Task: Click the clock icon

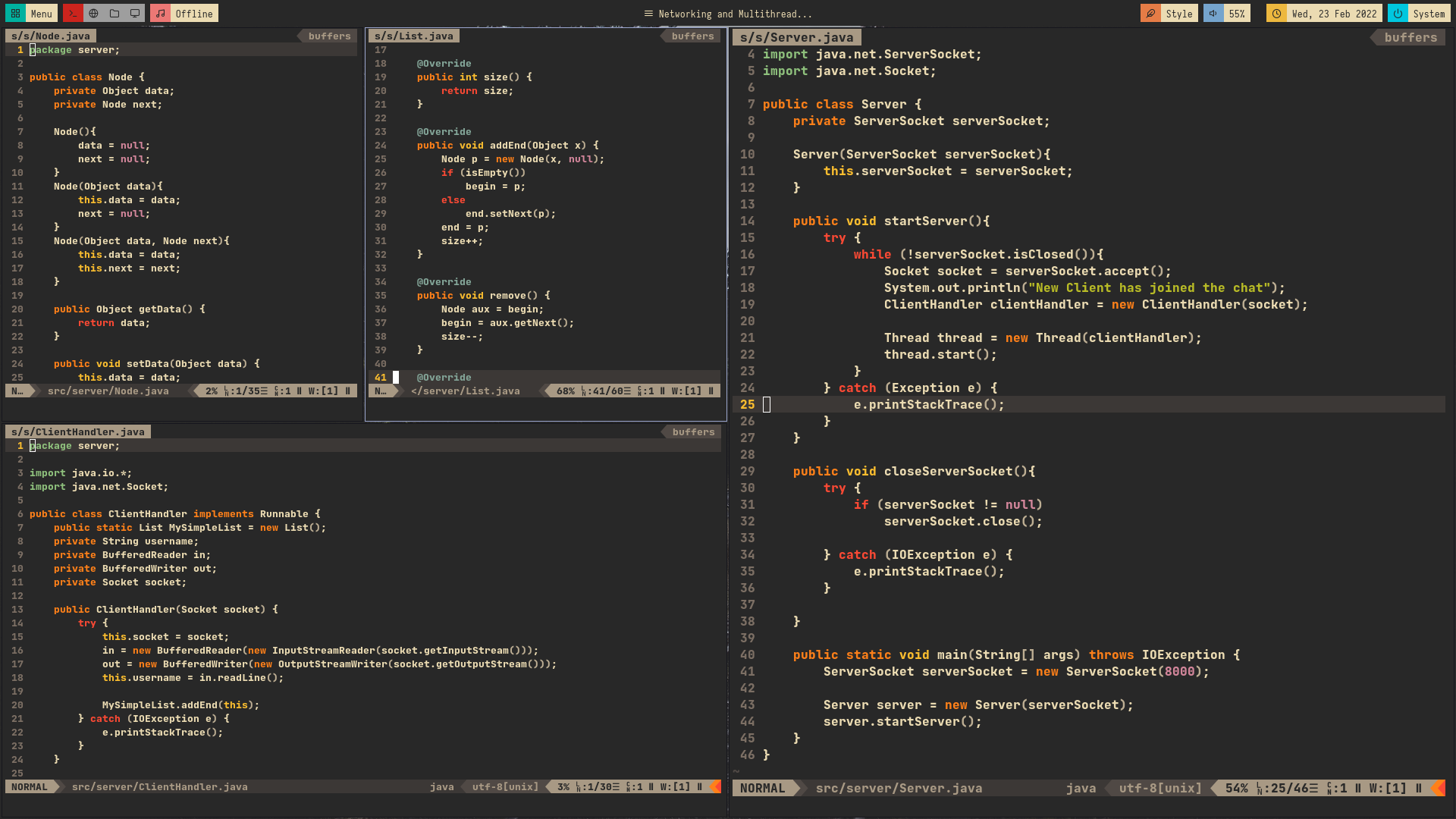Action: coord(1276,14)
